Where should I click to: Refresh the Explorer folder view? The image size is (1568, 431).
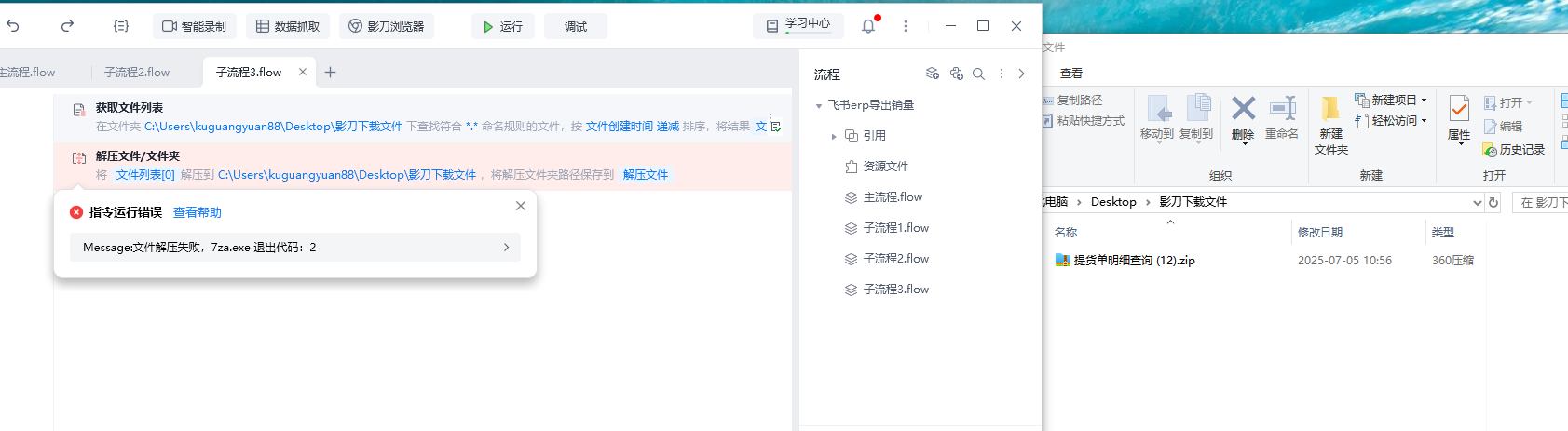point(1493,202)
